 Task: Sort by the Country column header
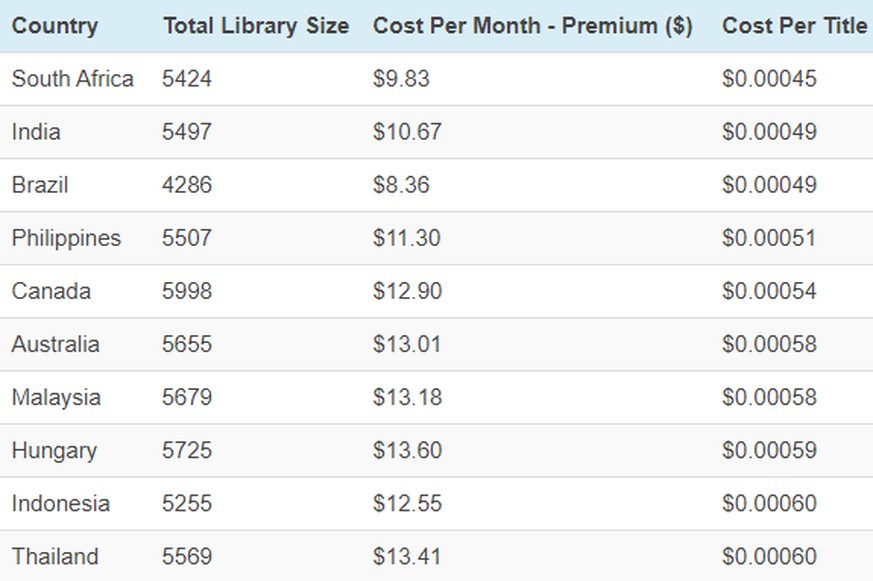coord(55,26)
